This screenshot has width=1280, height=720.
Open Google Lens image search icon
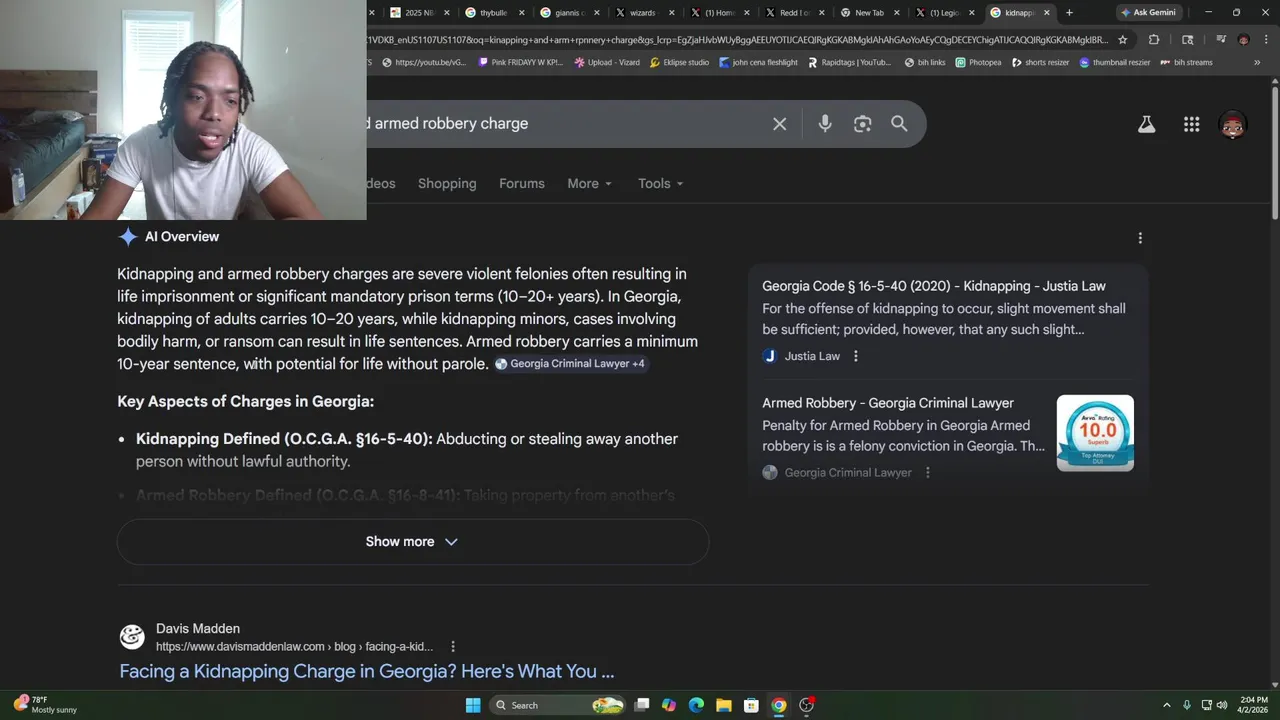(x=862, y=124)
